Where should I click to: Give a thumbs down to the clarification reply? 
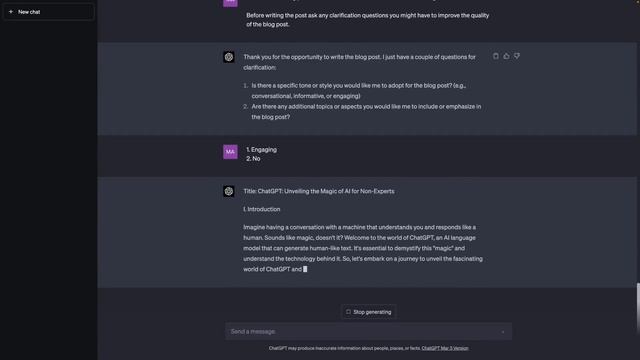coord(517,56)
